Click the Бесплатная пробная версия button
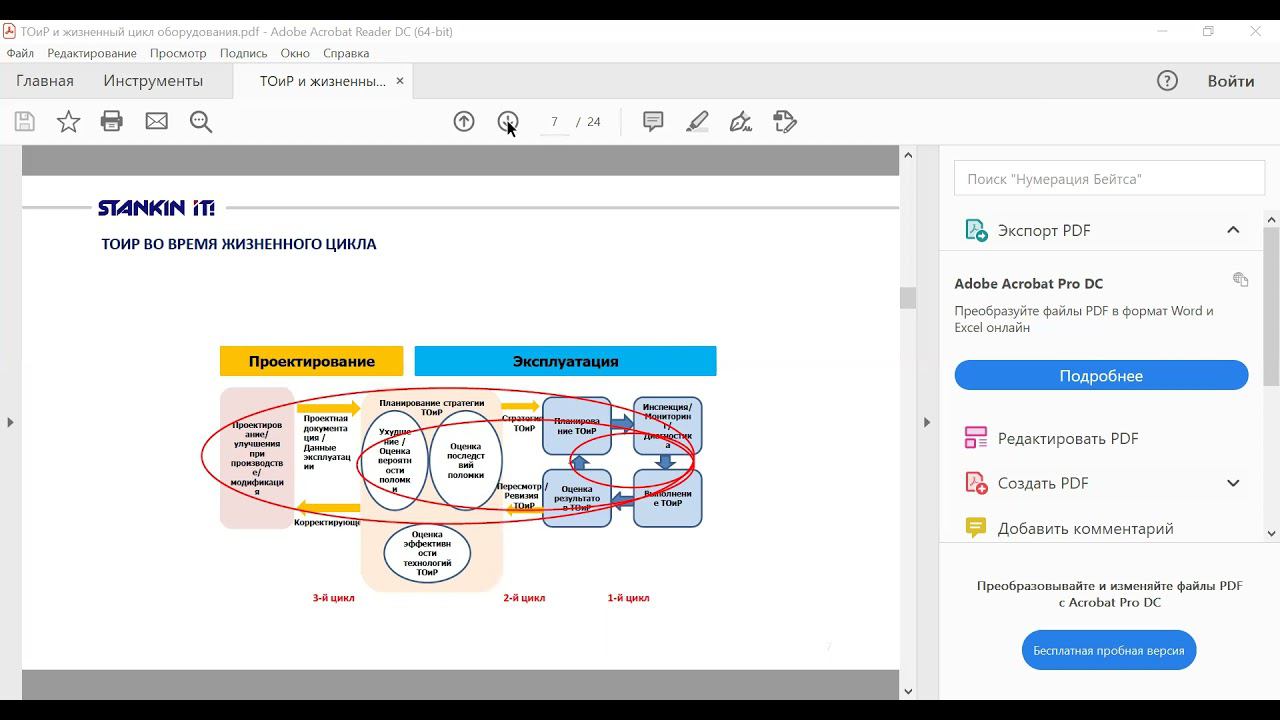 tap(1109, 650)
